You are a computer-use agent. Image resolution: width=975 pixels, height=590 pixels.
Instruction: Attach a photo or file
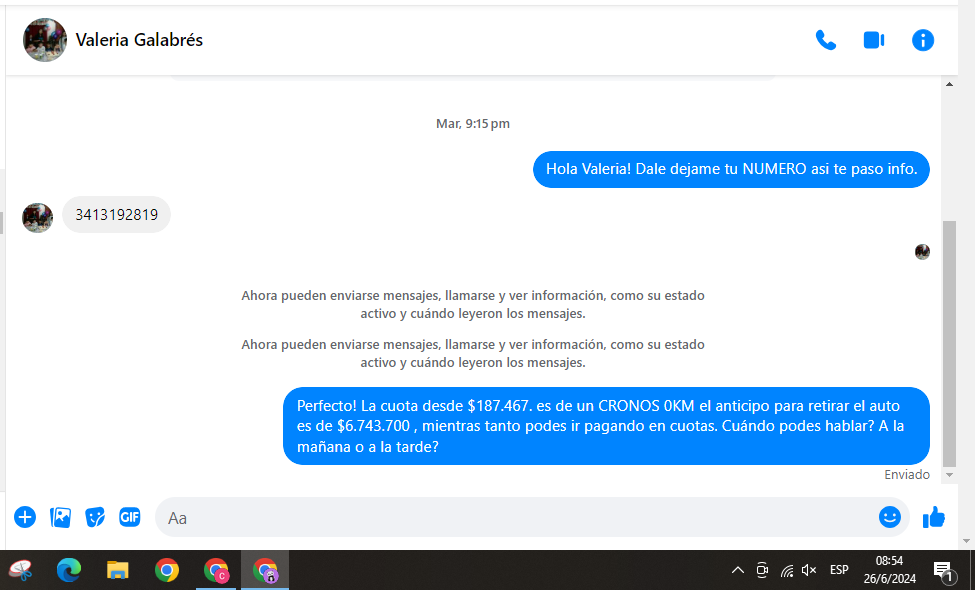tap(60, 517)
